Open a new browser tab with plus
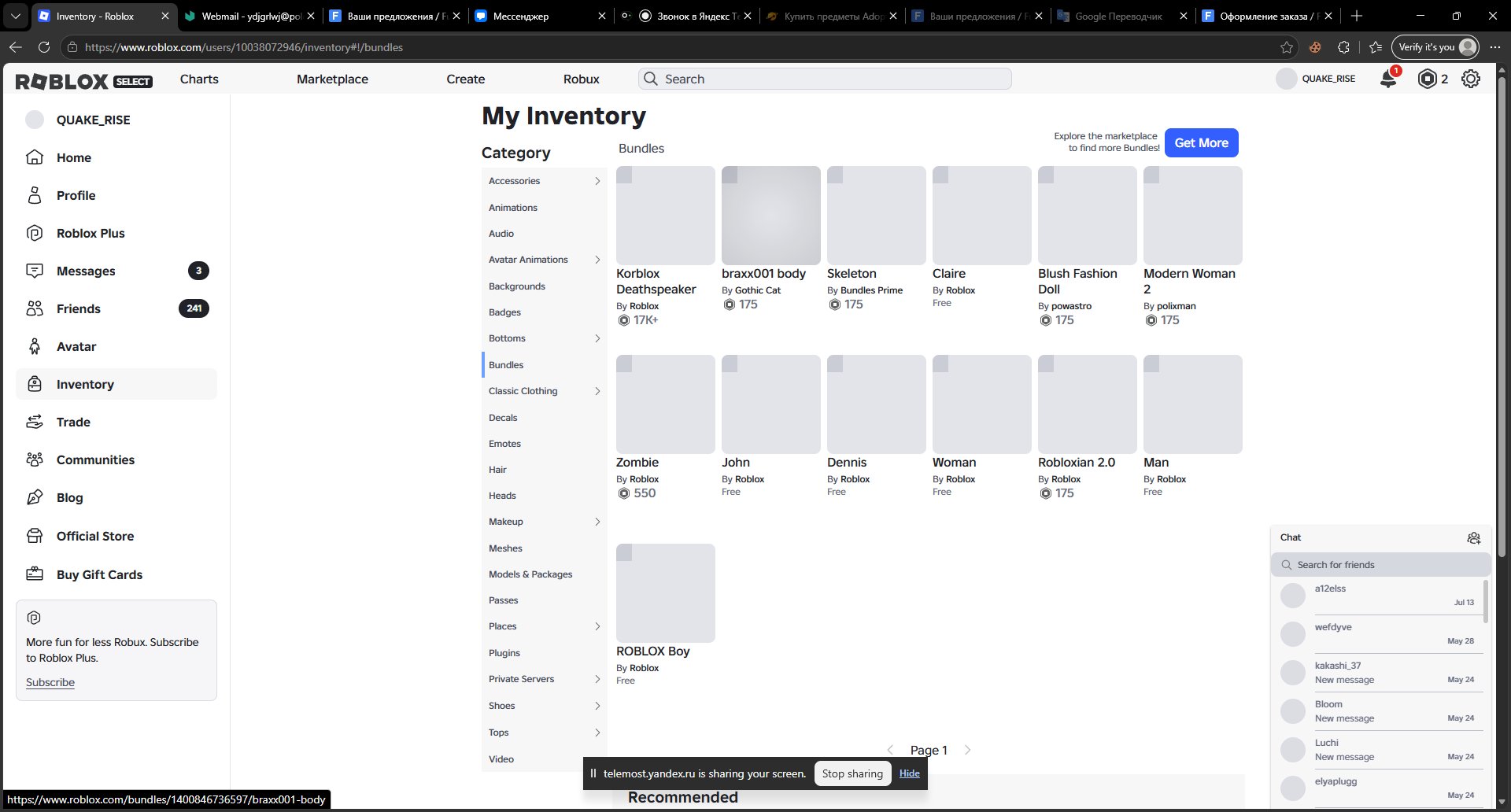Viewport: 1511px width, 812px height. pos(1356,16)
